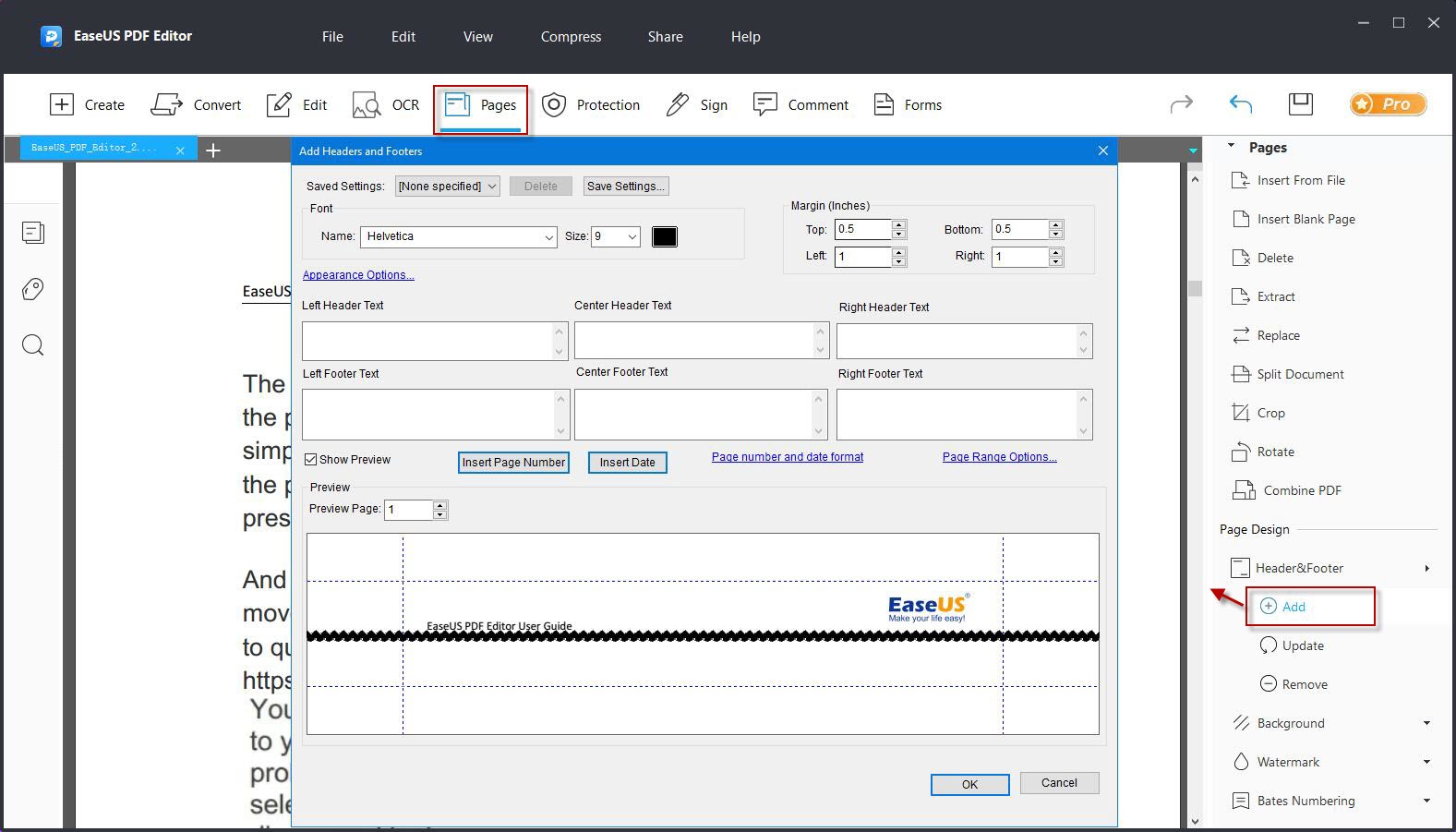1456x832 pixels.
Task: Save document with the save icon
Action: (1301, 103)
